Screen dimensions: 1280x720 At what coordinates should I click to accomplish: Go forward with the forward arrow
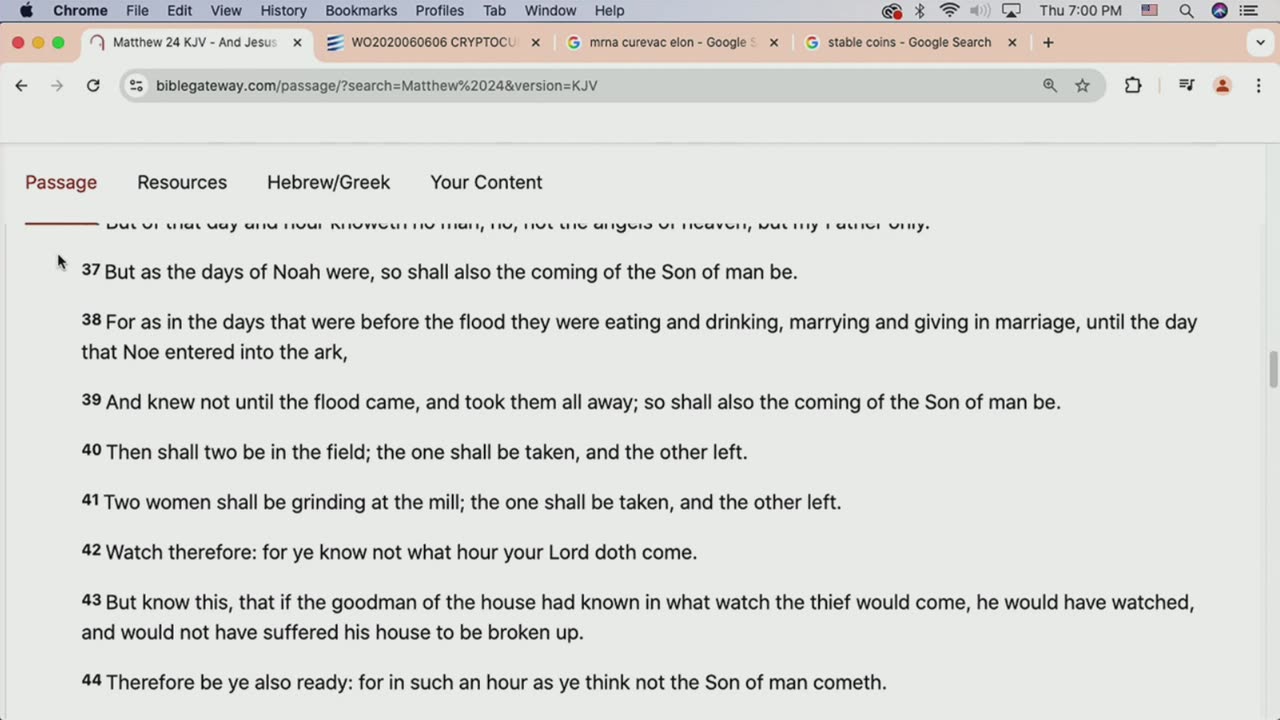tap(57, 86)
